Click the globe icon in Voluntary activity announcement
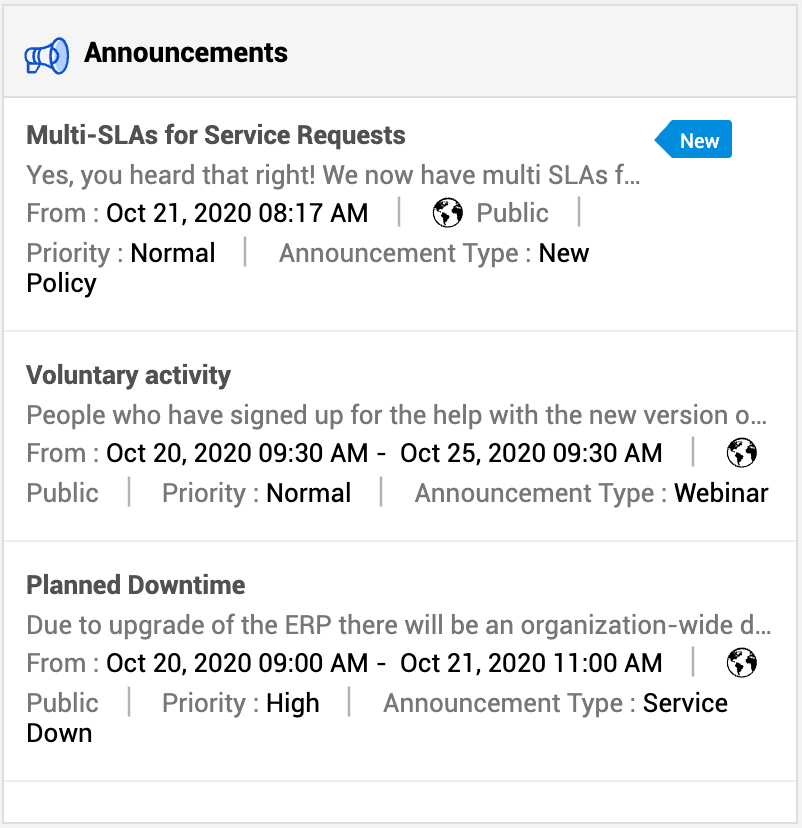This screenshot has width=802, height=828. [x=741, y=453]
